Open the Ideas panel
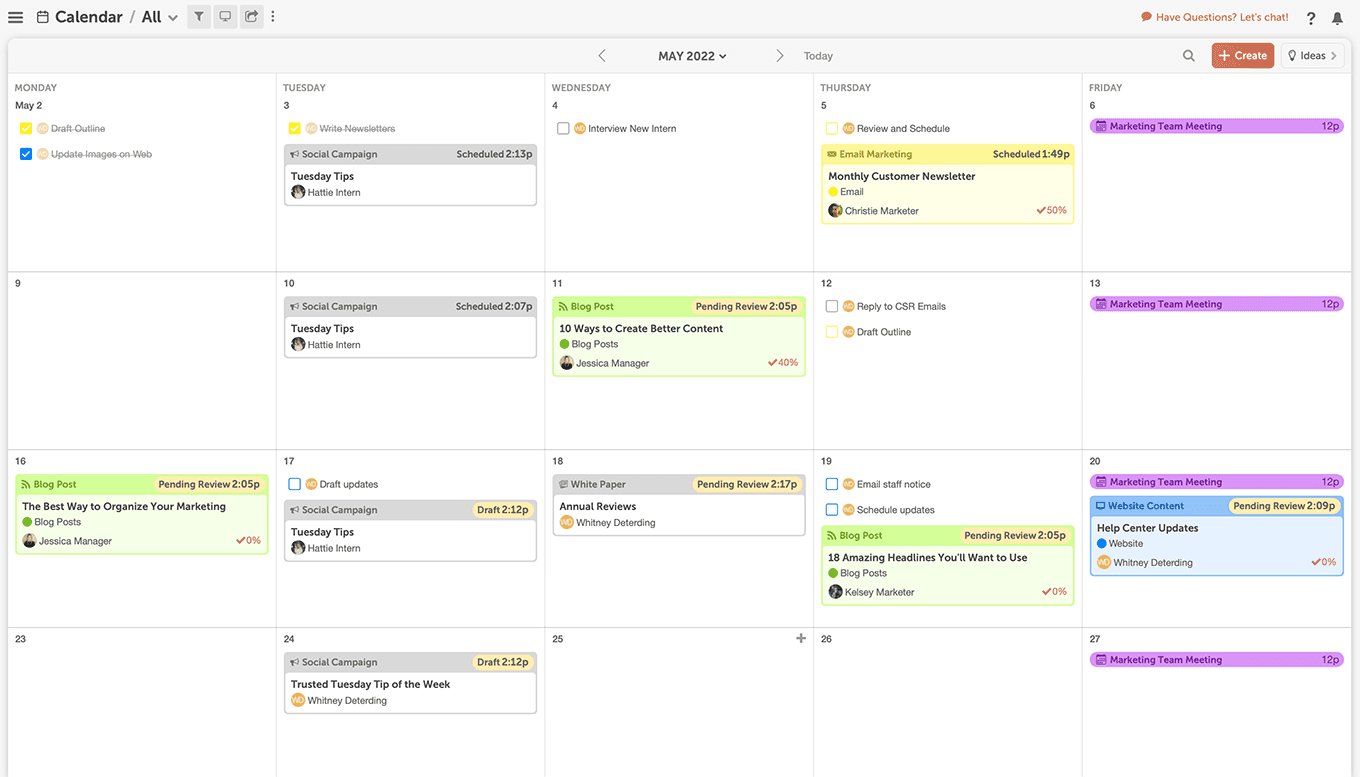This screenshot has height=777, width=1360. pyautogui.click(x=1313, y=55)
